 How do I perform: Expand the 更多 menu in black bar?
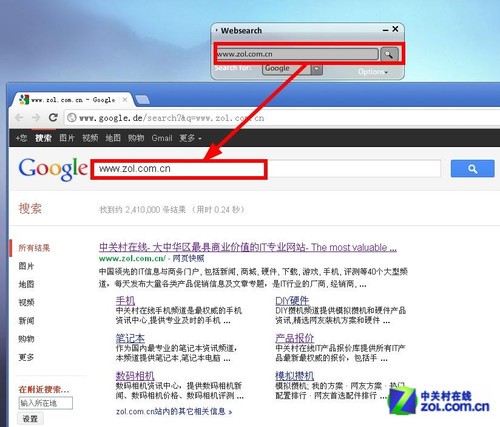(190, 138)
